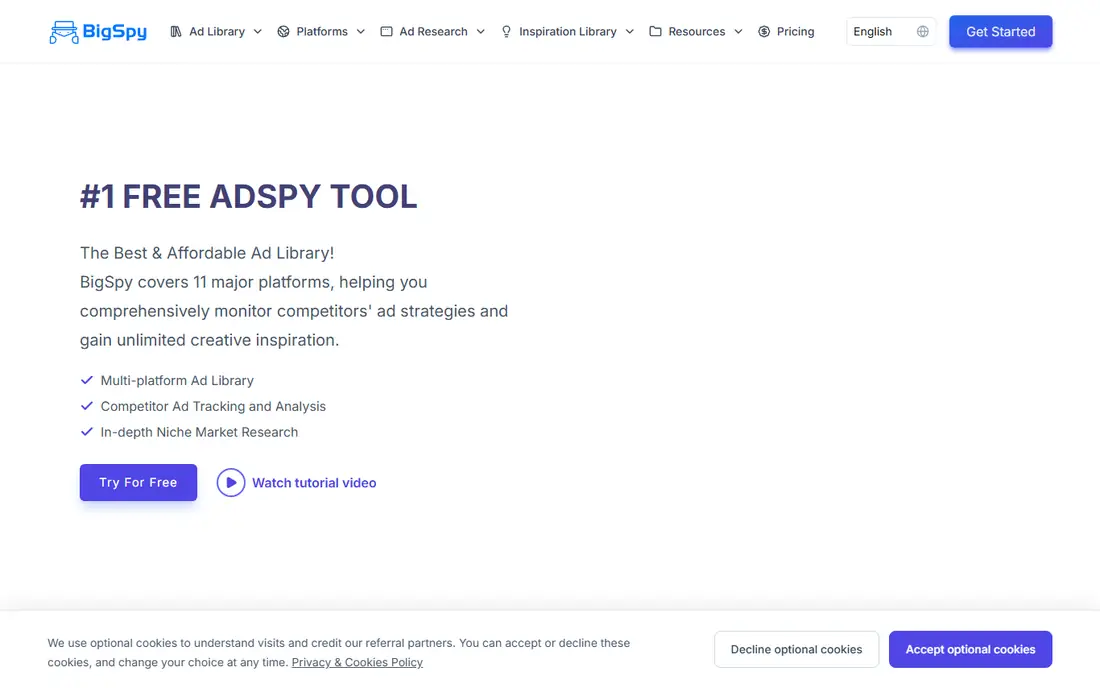Open the Platforms menu
The image size is (1100, 688).
click(x=321, y=32)
